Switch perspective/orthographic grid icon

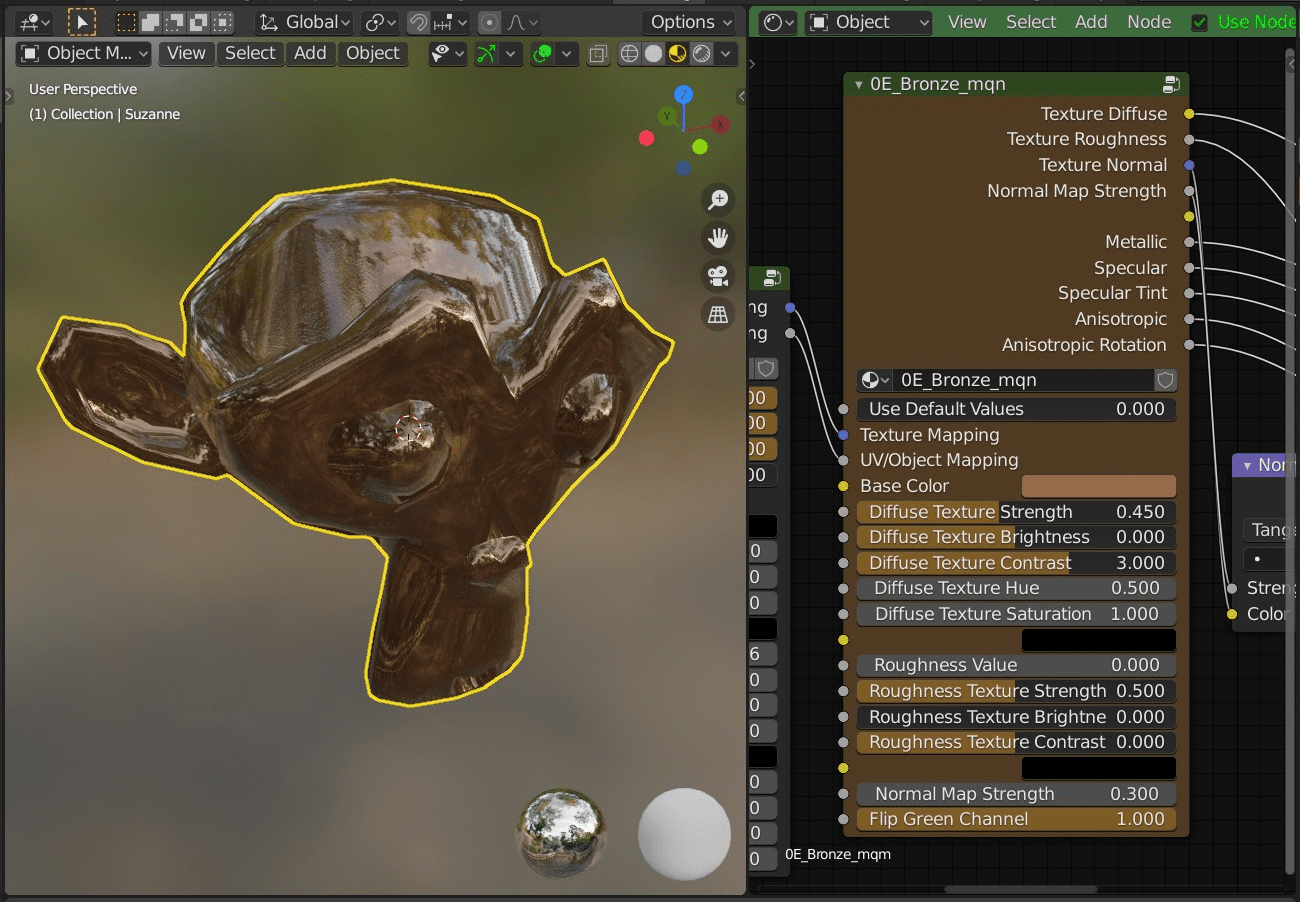tap(718, 315)
